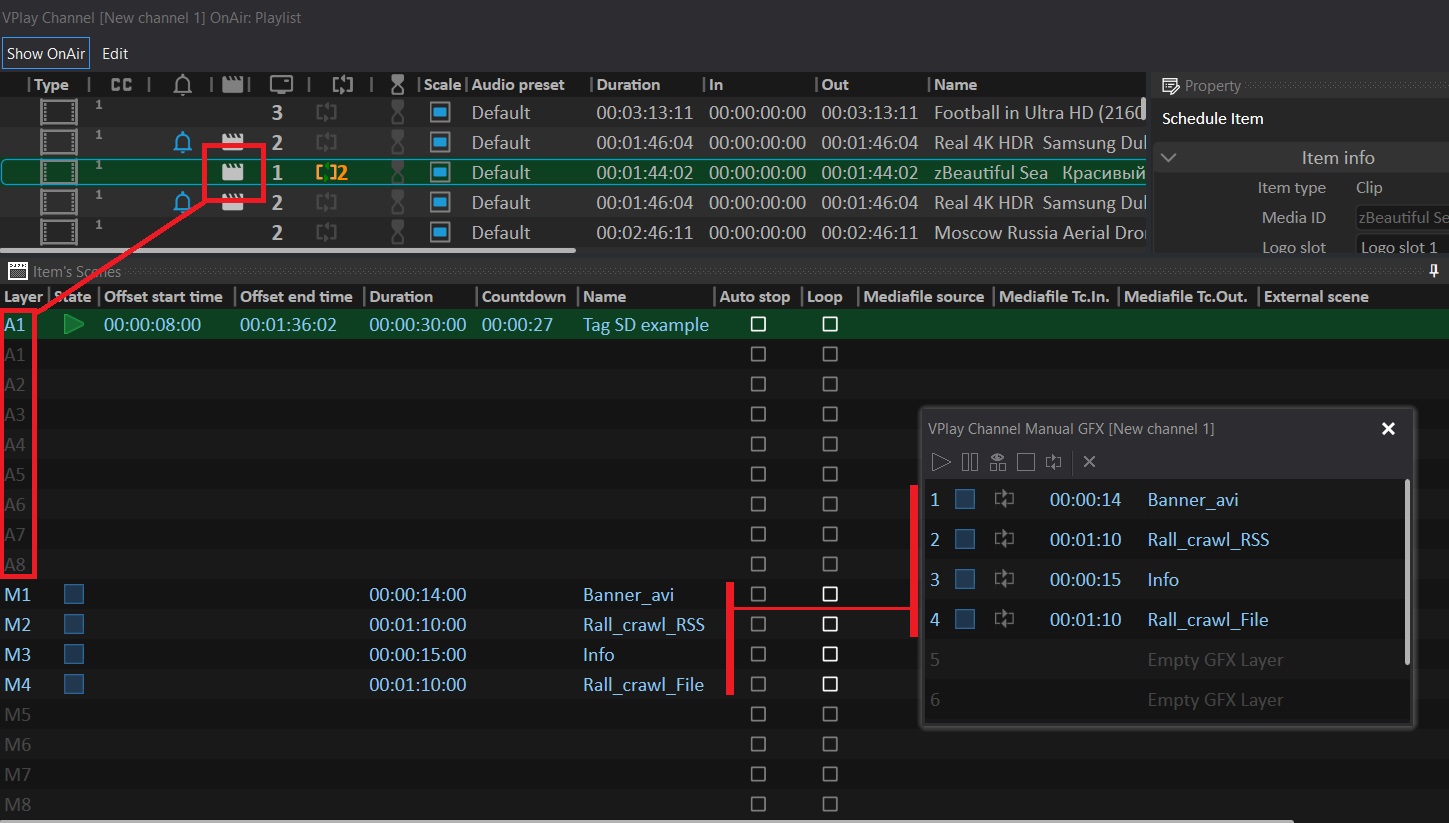1449x823 pixels.
Task: Click the bell column header icon
Action: (182, 85)
